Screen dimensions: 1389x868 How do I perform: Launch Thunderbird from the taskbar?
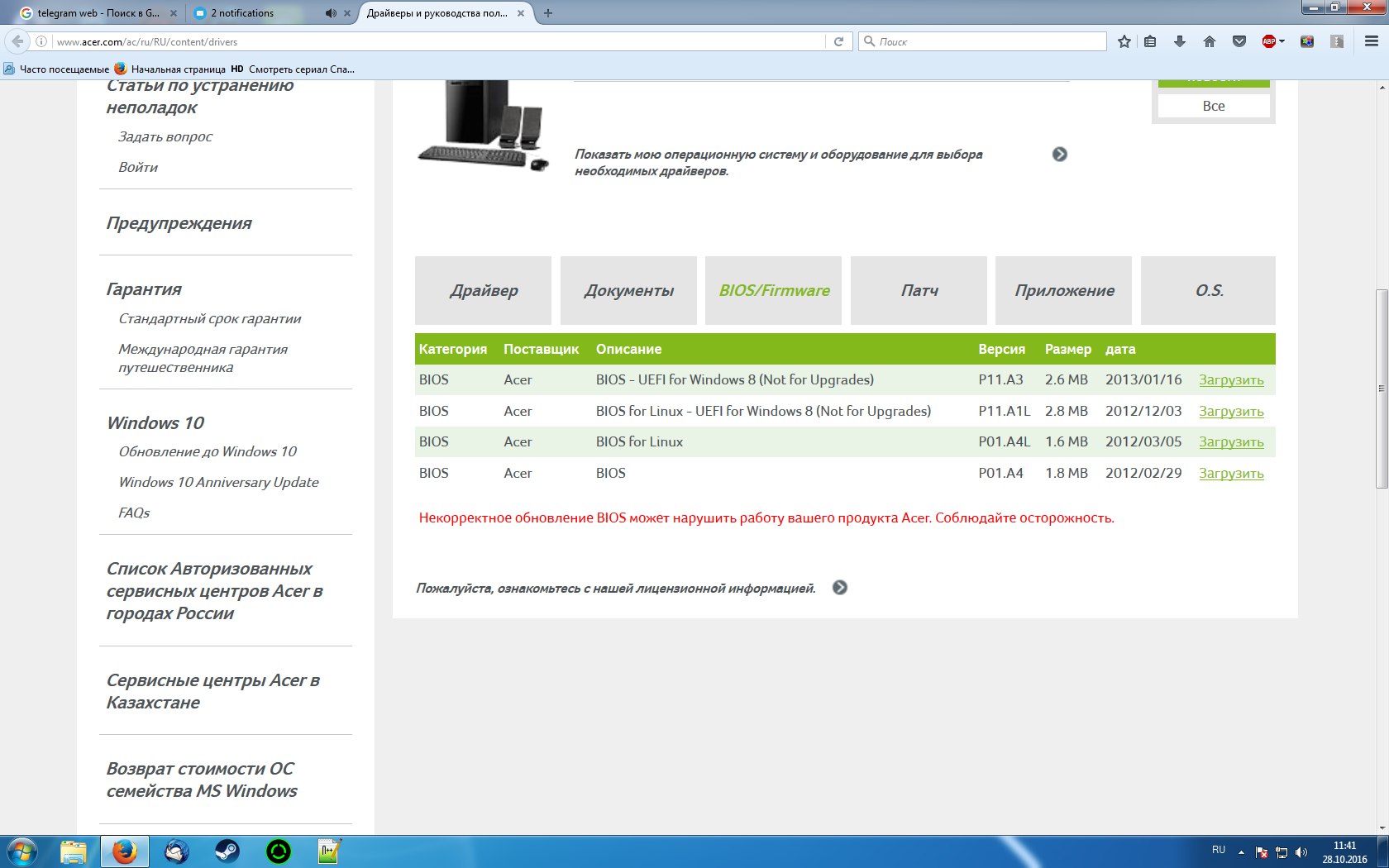point(176,851)
